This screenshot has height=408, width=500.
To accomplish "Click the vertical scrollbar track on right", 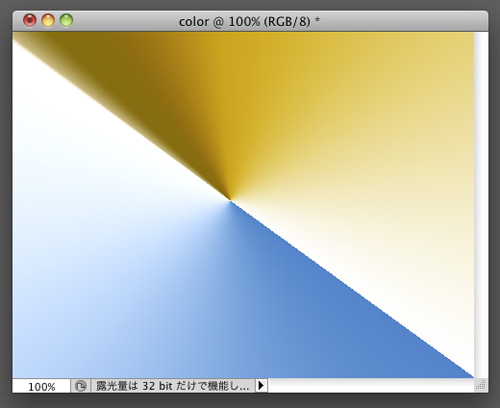I will (x=481, y=205).
